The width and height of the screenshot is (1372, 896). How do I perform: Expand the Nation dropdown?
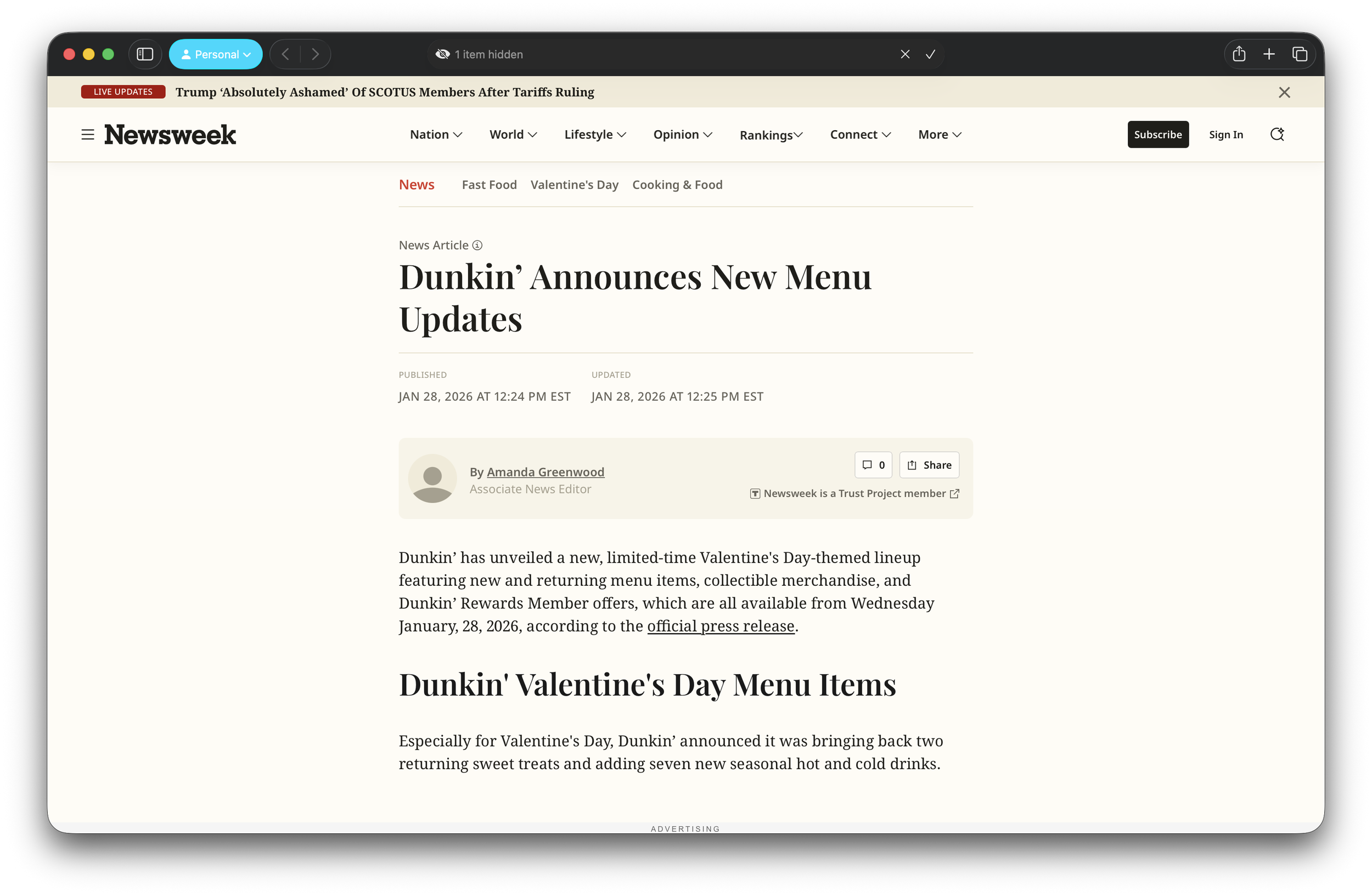pos(436,135)
